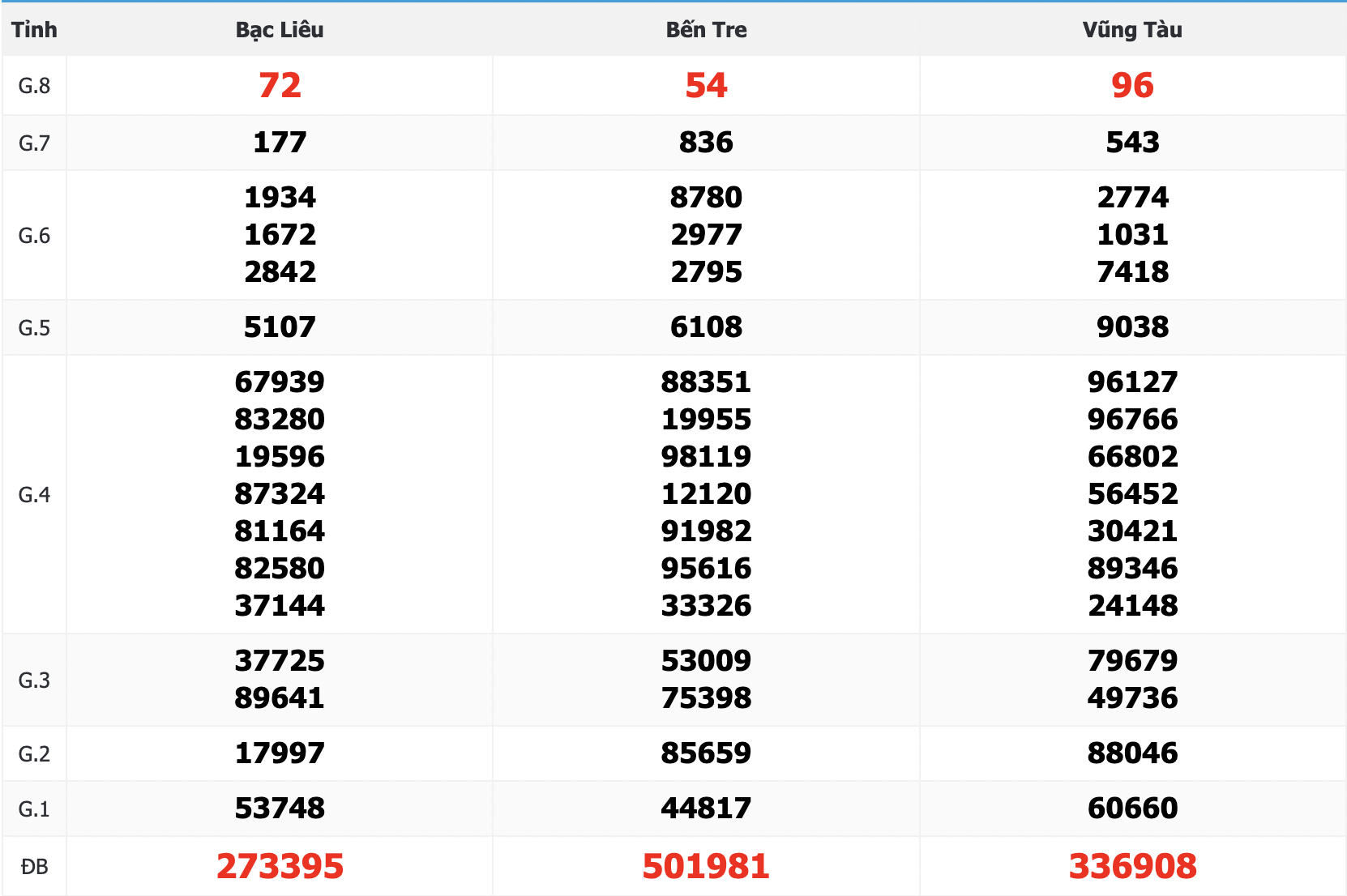Click the Bạc Liêu column header

pyautogui.click(x=280, y=30)
